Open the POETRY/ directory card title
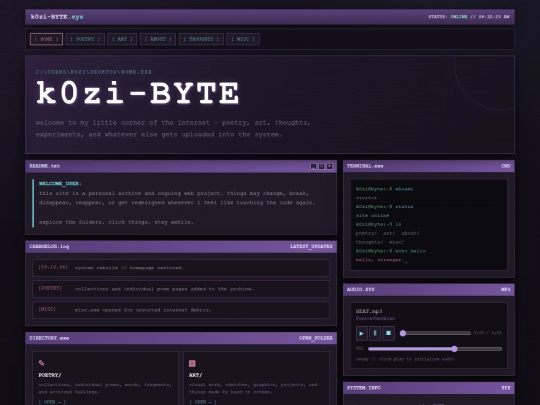This screenshot has width=540, height=405. click(50, 375)
